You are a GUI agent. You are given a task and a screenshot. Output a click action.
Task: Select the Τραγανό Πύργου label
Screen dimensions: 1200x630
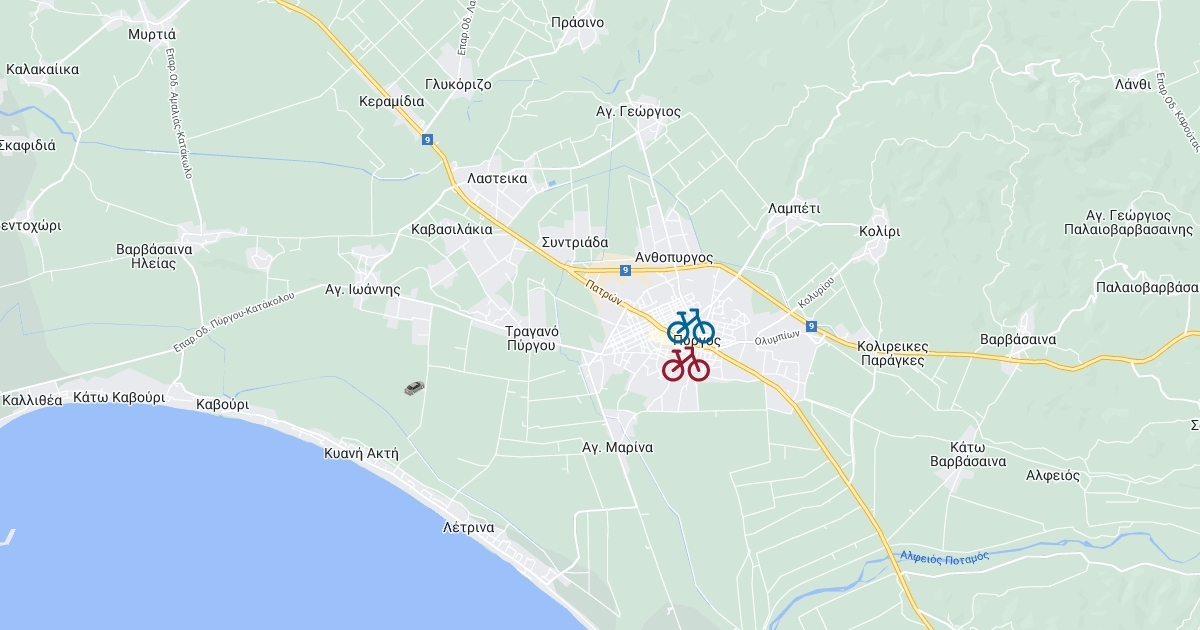[x=531, y=338]
